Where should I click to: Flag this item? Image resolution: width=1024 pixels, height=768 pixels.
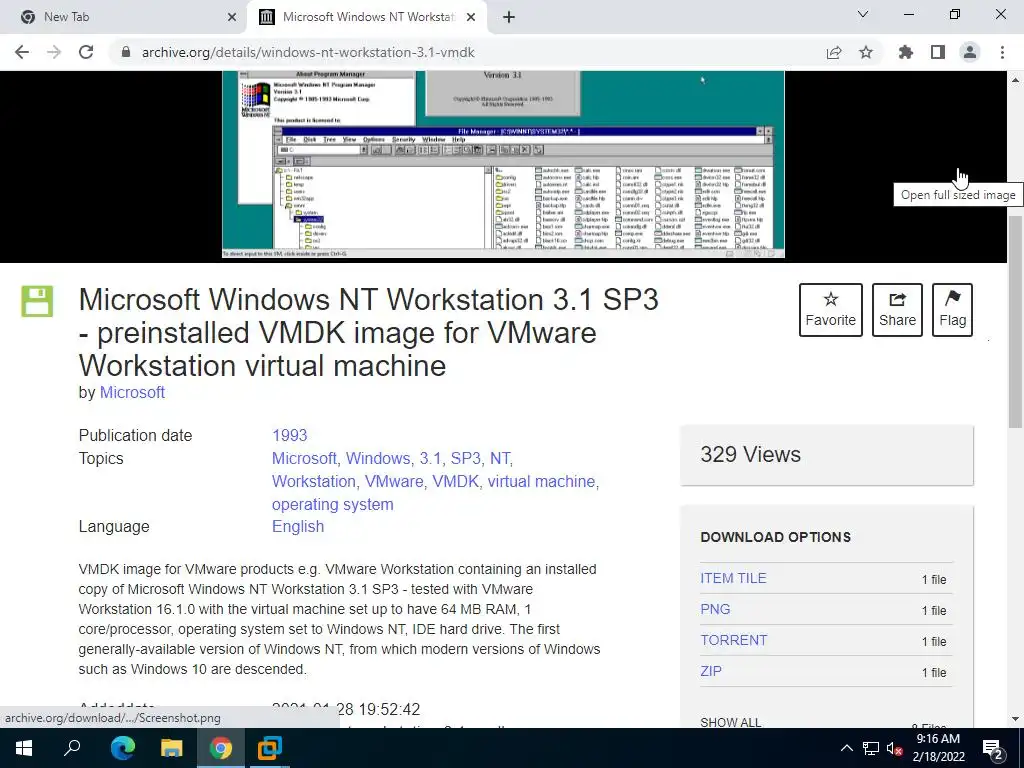coord(952,310)
